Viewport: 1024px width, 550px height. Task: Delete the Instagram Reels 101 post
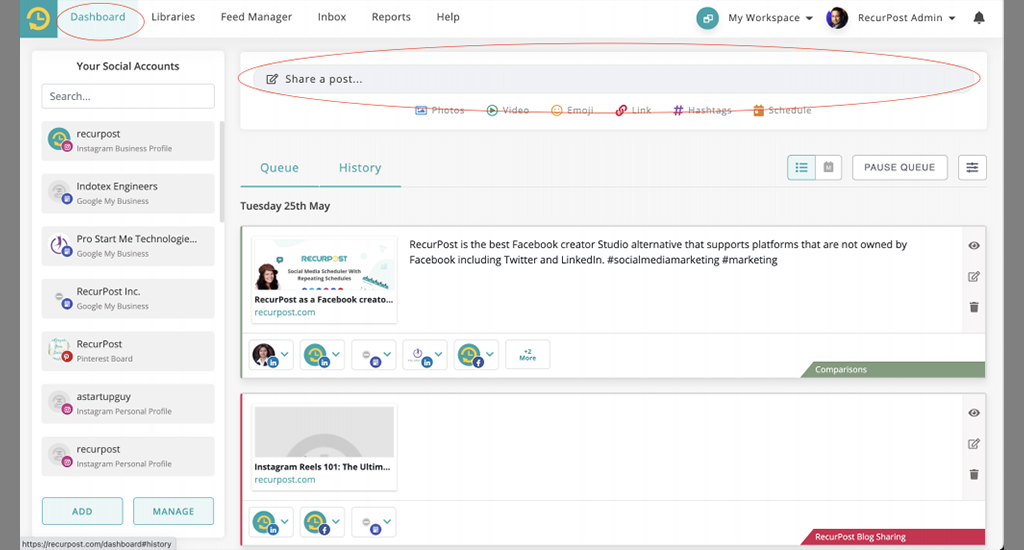tap(974, 474)
